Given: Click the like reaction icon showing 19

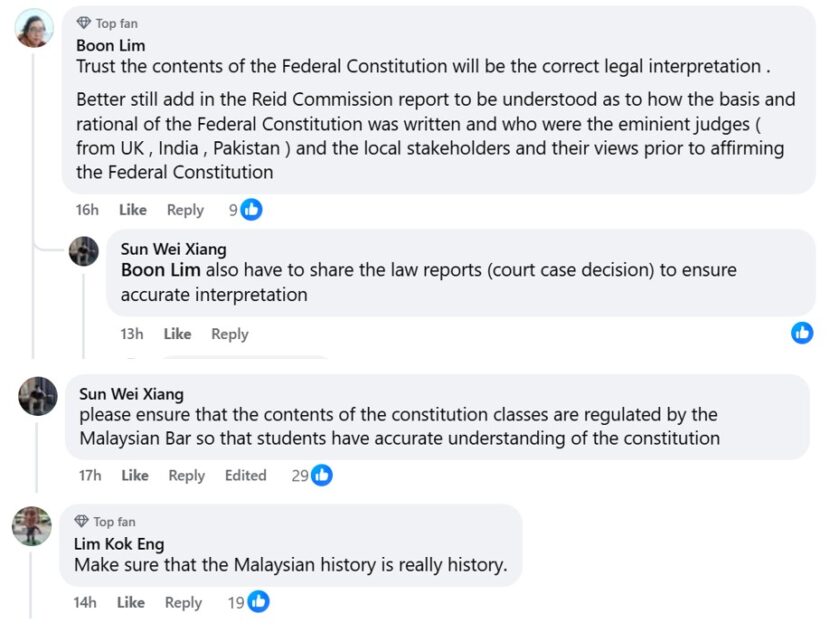Looking at the screenshot, I should pyautogui.click(x=258, y=602).
